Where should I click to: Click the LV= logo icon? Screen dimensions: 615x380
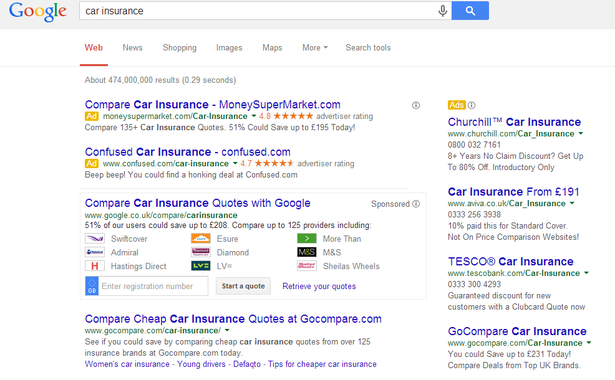pos(201,266)
